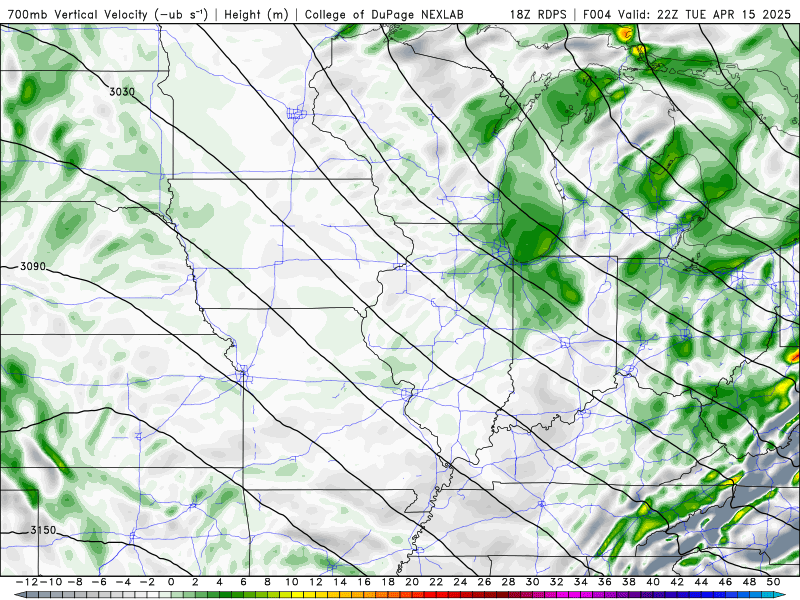
Task: Click the '18Z RDPS' model run label
Action: click(x=538, y=14)
